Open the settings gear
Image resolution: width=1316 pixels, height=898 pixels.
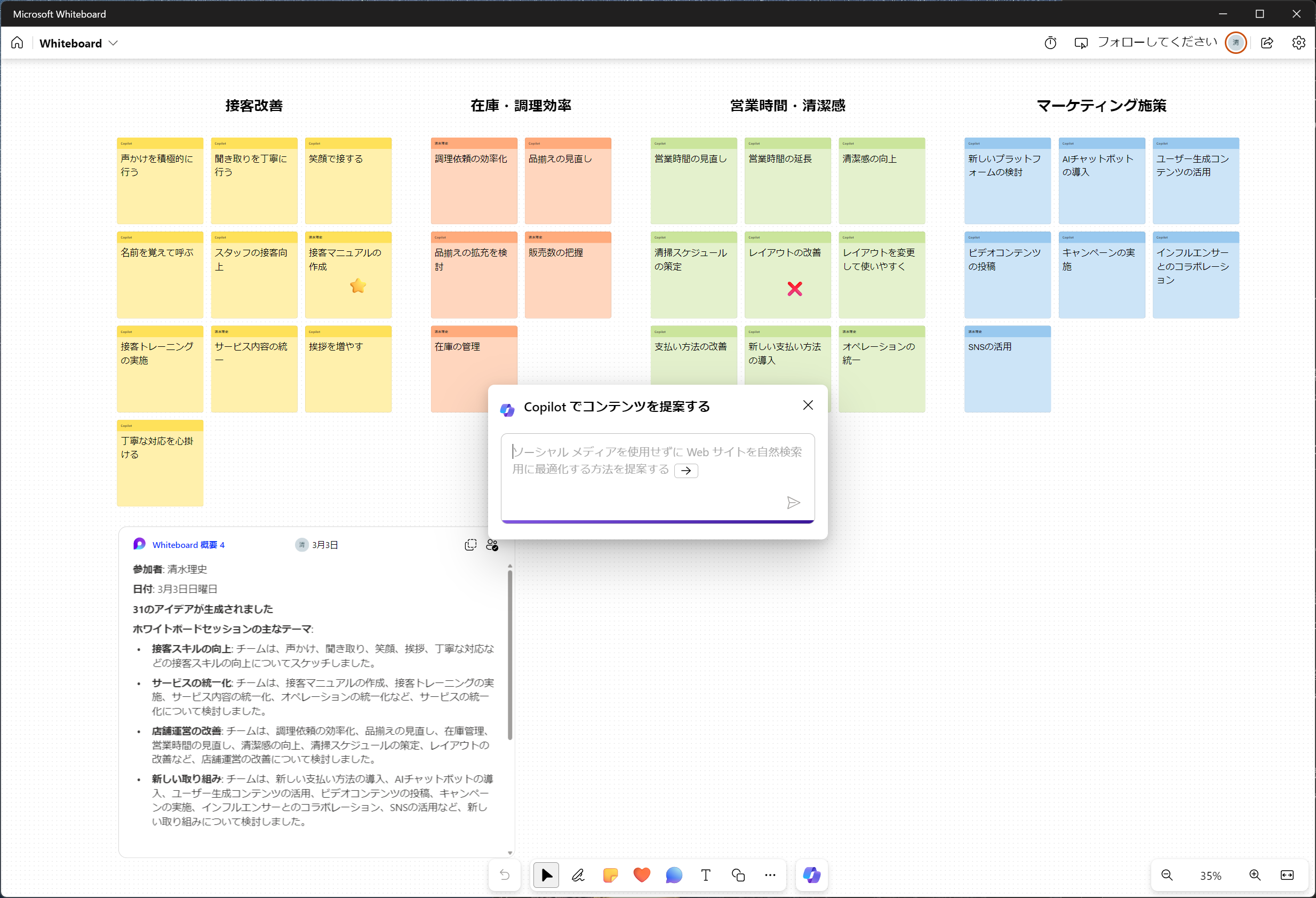1298,43
